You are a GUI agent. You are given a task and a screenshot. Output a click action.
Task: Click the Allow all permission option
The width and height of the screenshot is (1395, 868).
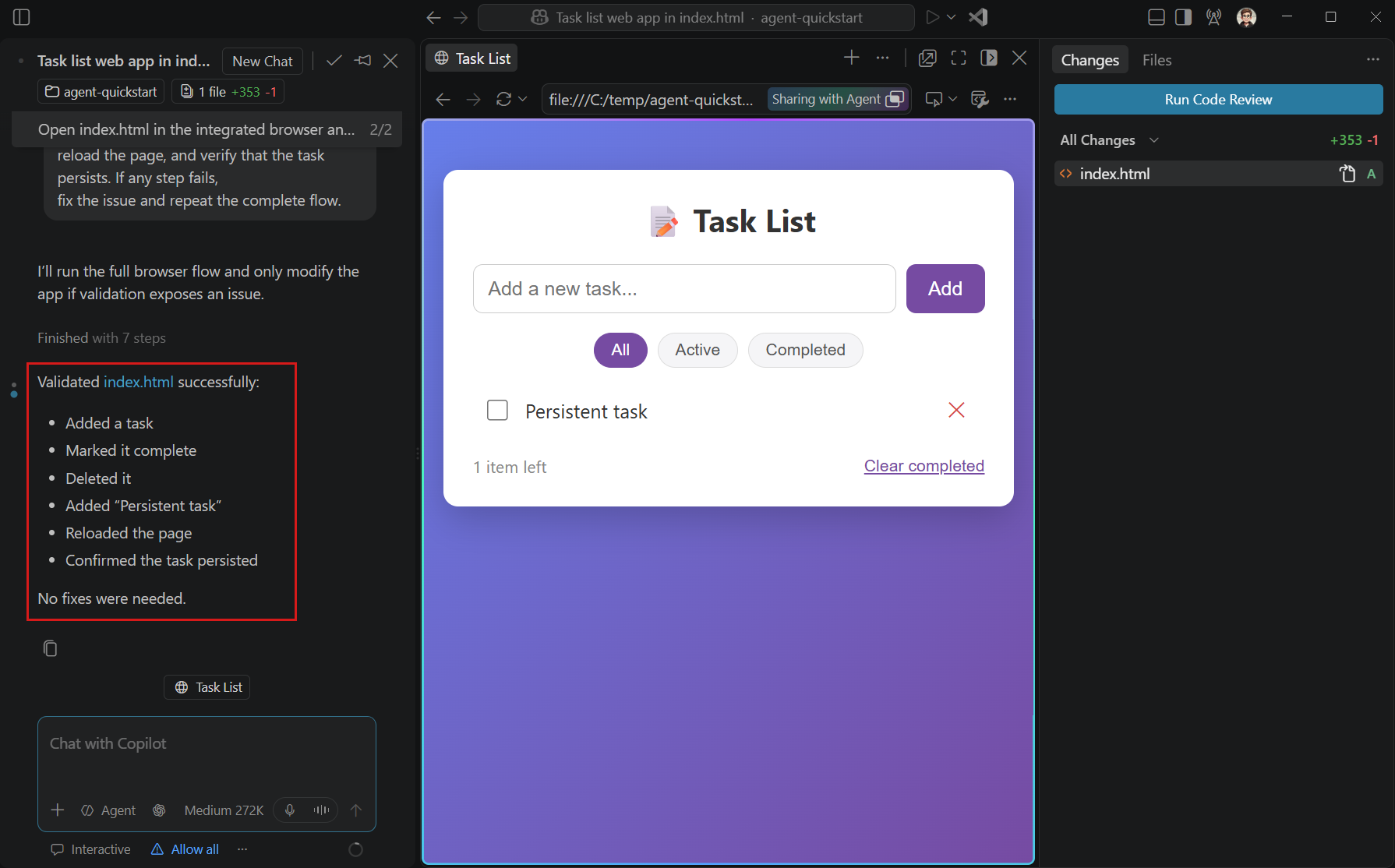point(185,849)
